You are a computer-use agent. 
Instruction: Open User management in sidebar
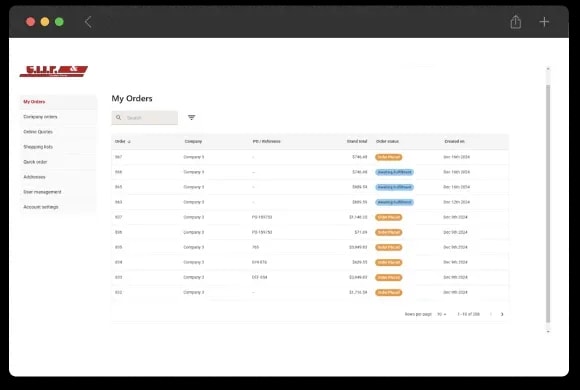click(x=58, y=192)
